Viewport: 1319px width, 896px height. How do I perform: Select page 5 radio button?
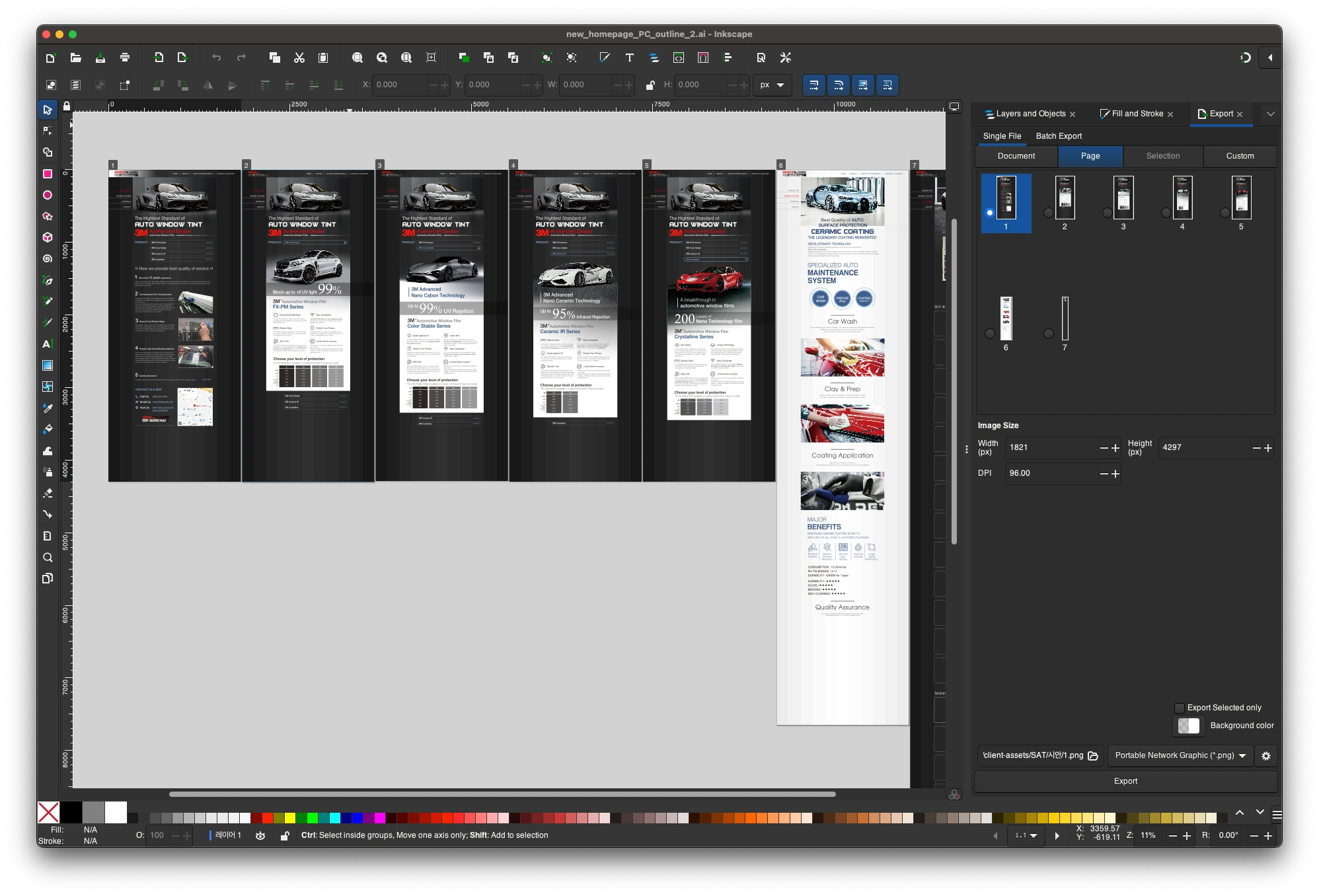(x=1225, y=213)
